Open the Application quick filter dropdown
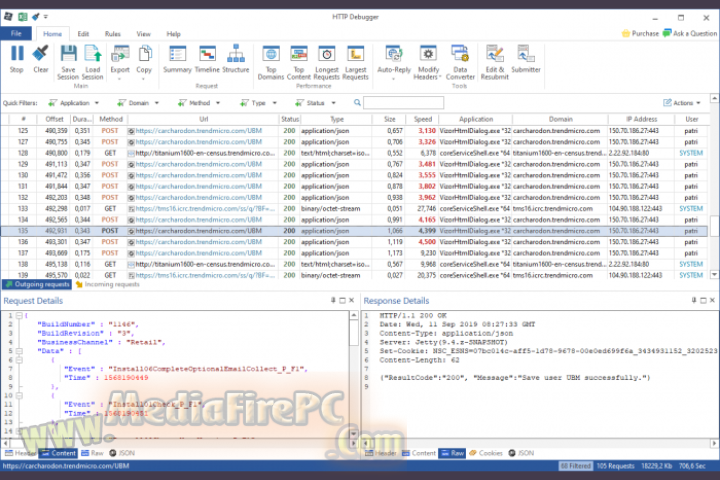The height and width of the screenshot is (480, 720). [73, 103]
